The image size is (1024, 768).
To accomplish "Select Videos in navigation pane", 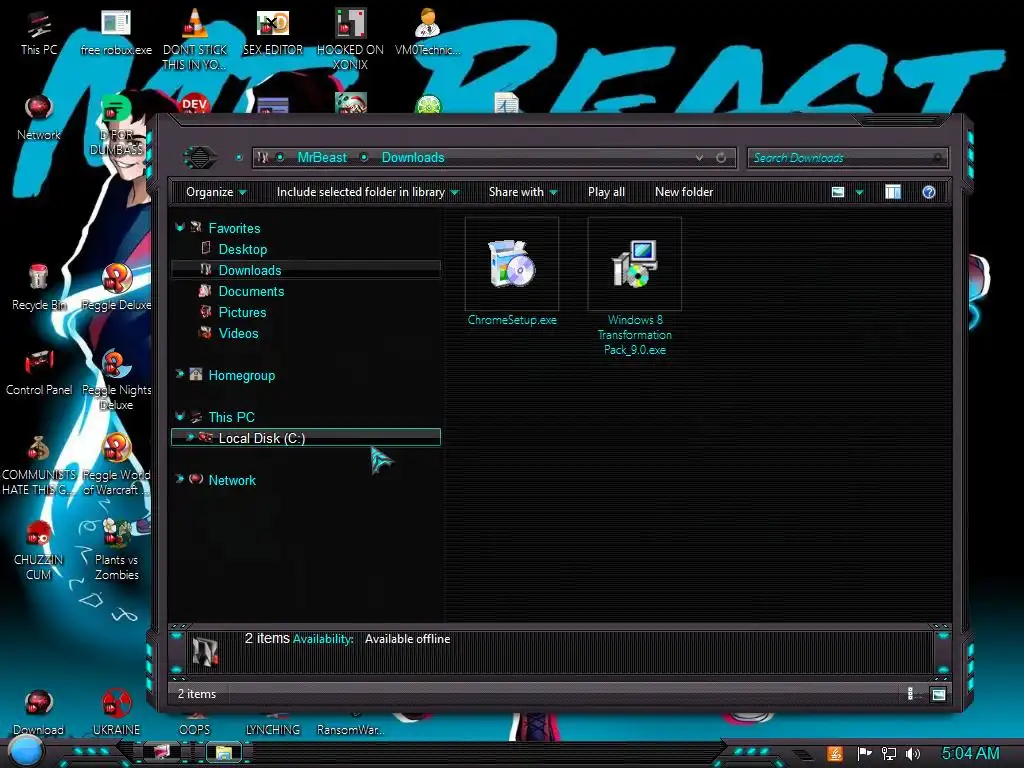I will click(x=238, y=333).
